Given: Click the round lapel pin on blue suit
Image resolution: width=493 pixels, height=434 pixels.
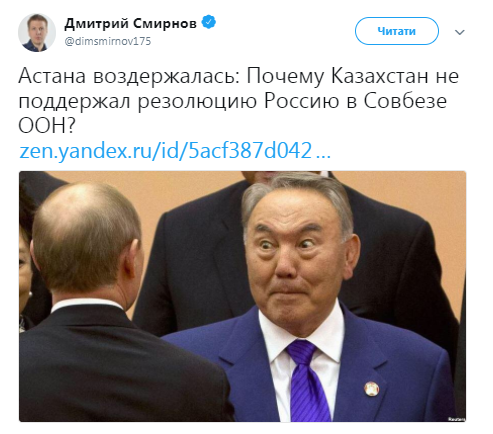Looking at the screenshot, I should pos(371,389).
